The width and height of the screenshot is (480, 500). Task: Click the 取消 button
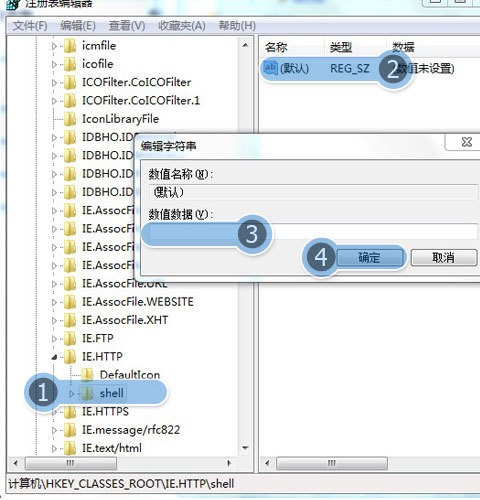[x=444, y=258]
